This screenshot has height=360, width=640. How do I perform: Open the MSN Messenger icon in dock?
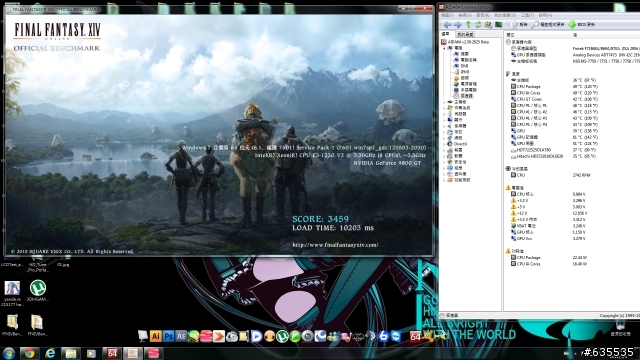(x=333, y=336)
